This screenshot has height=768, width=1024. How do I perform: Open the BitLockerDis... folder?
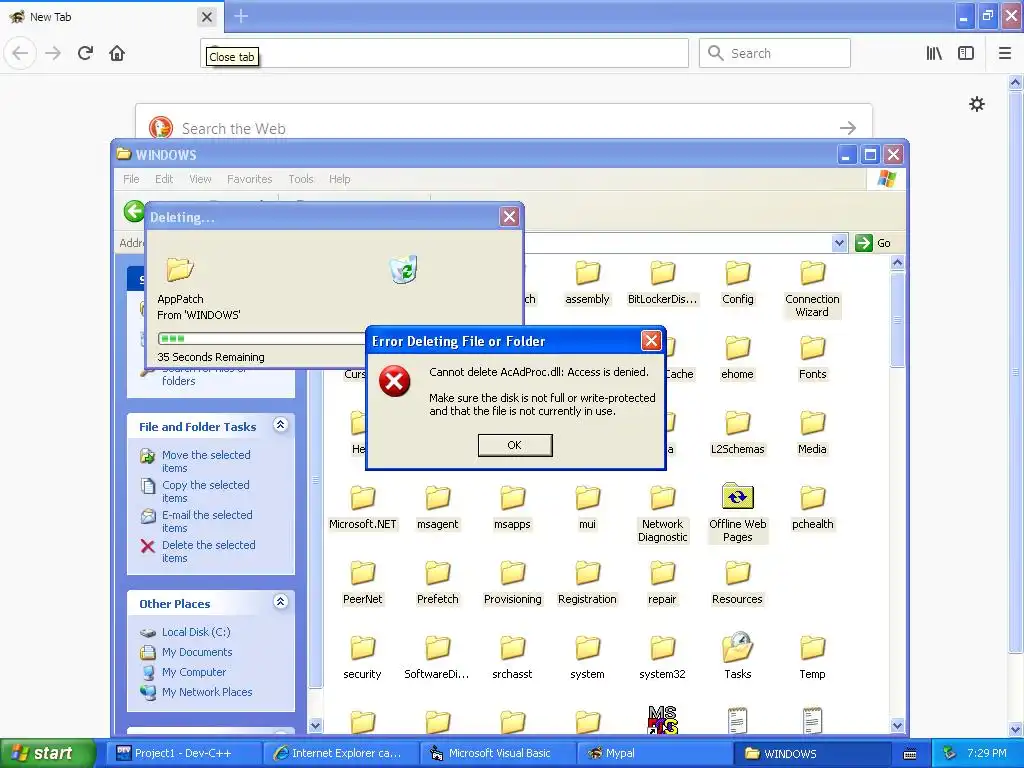click(662, 283)
